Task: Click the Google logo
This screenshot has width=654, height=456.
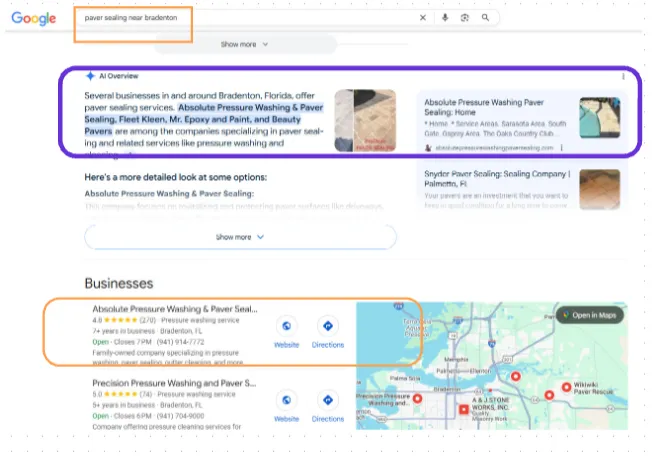Action: tap(33, 18)
